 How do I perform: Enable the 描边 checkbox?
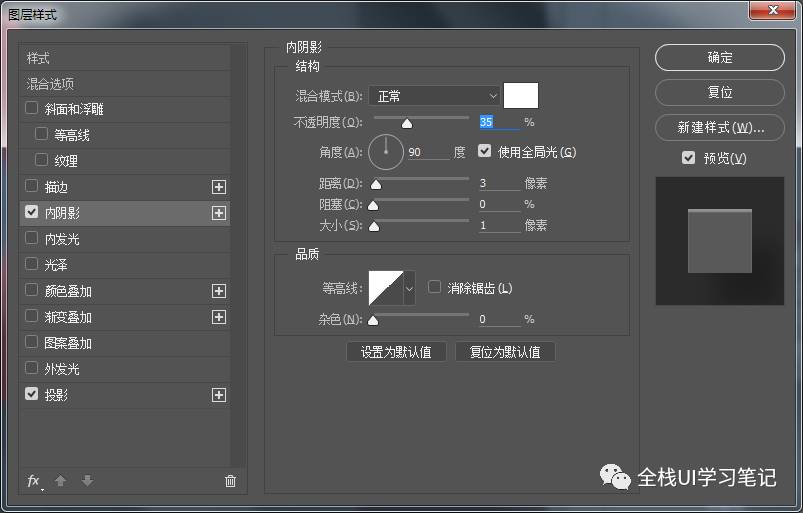pyautogui.click(x=32, y=186)
